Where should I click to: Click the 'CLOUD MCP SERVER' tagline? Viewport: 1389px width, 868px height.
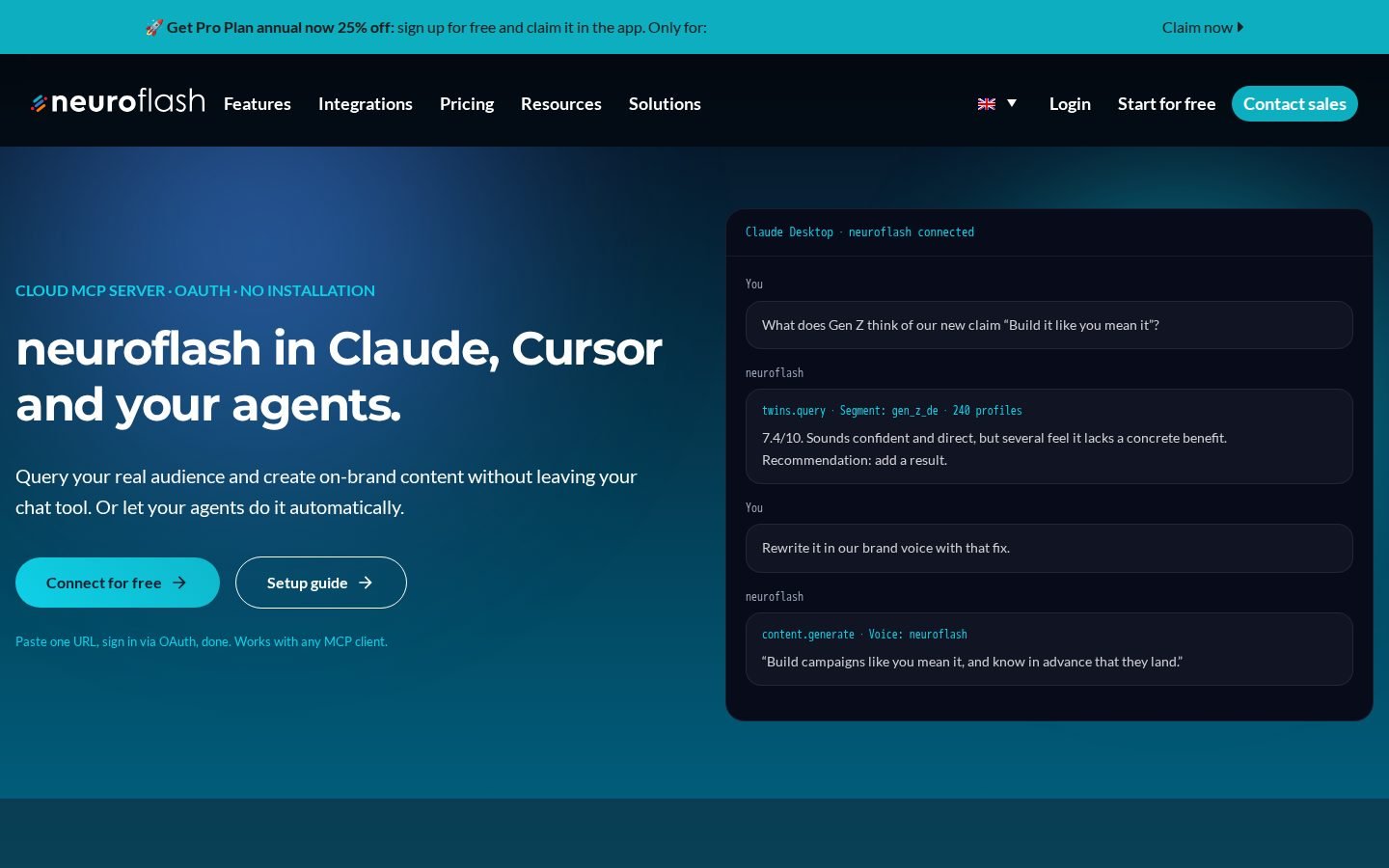pyautogui.click(x=195, y=290)
